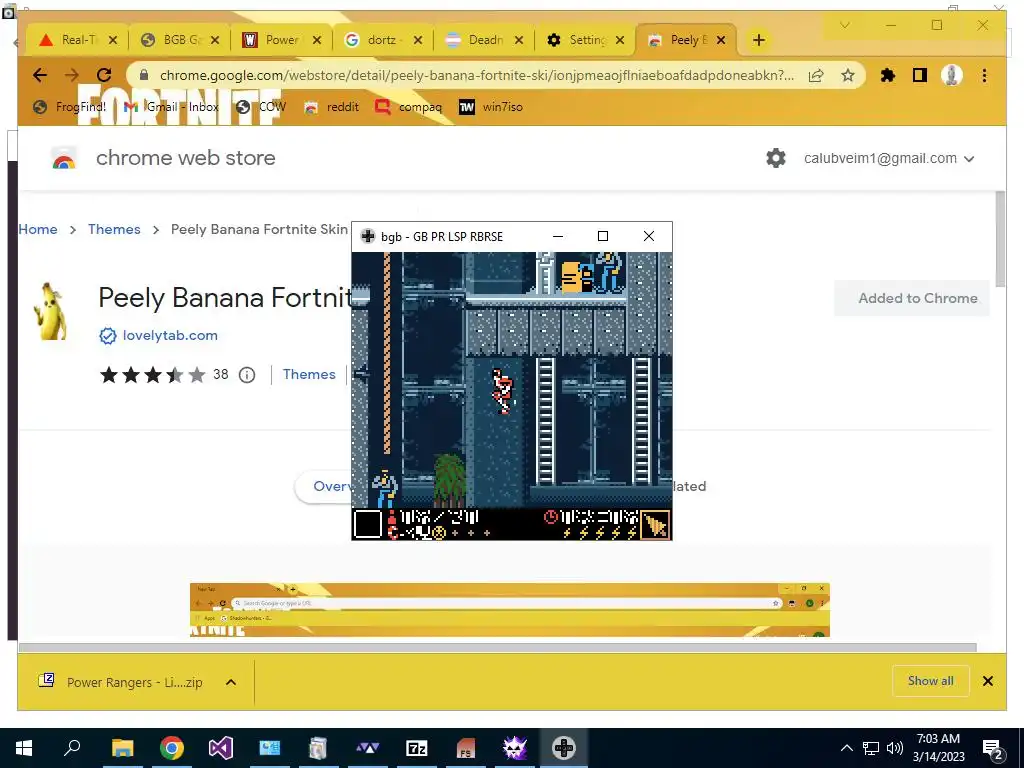
Task: Click the Added to Chrome button
Action: 912,298
